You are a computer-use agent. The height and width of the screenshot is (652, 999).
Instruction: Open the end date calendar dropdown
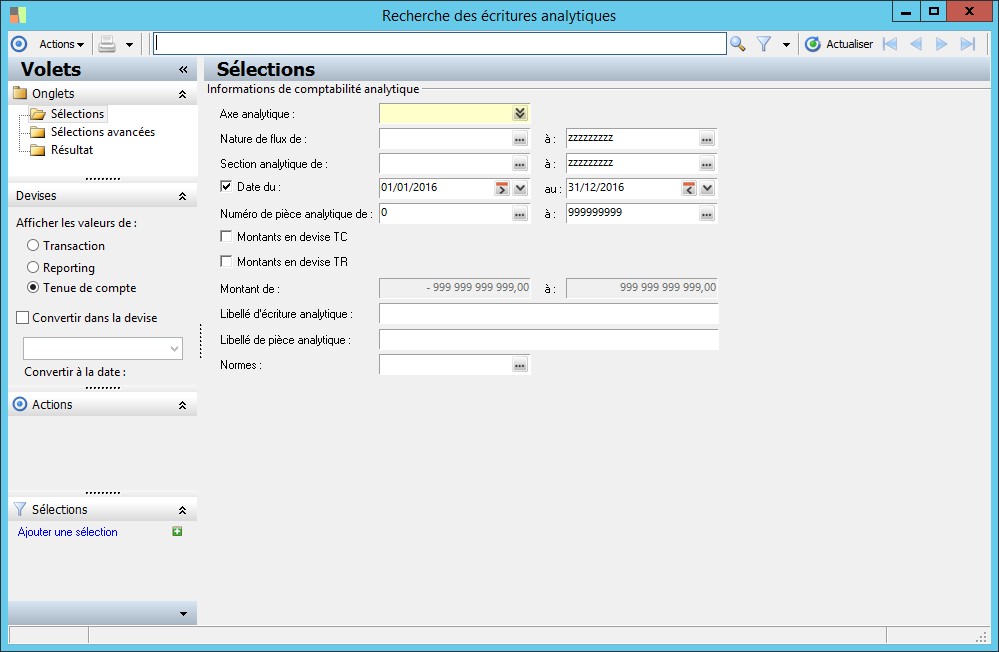[707, 188]
